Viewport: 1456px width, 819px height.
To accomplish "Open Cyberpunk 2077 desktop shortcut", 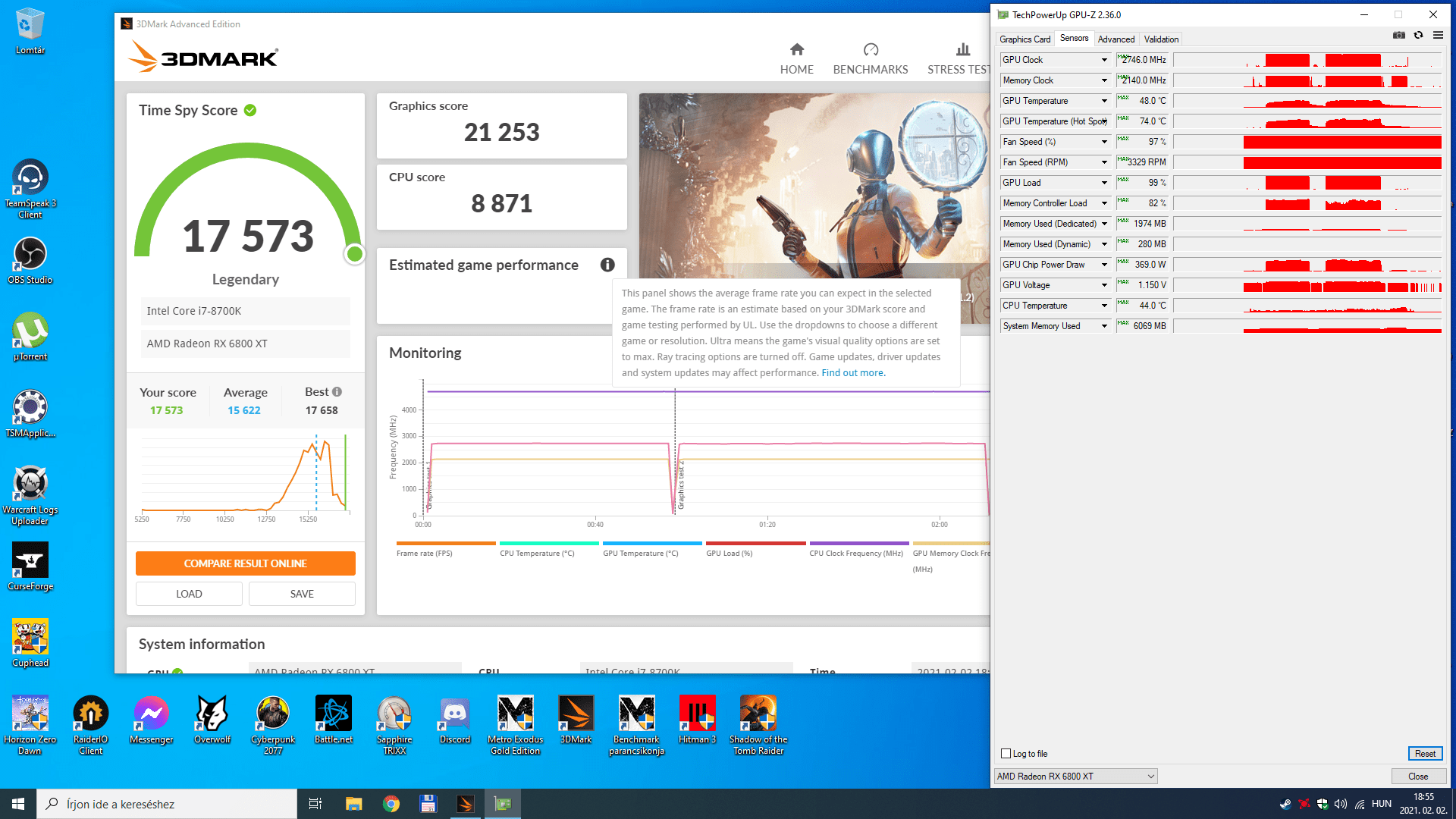I will (273, 725).
